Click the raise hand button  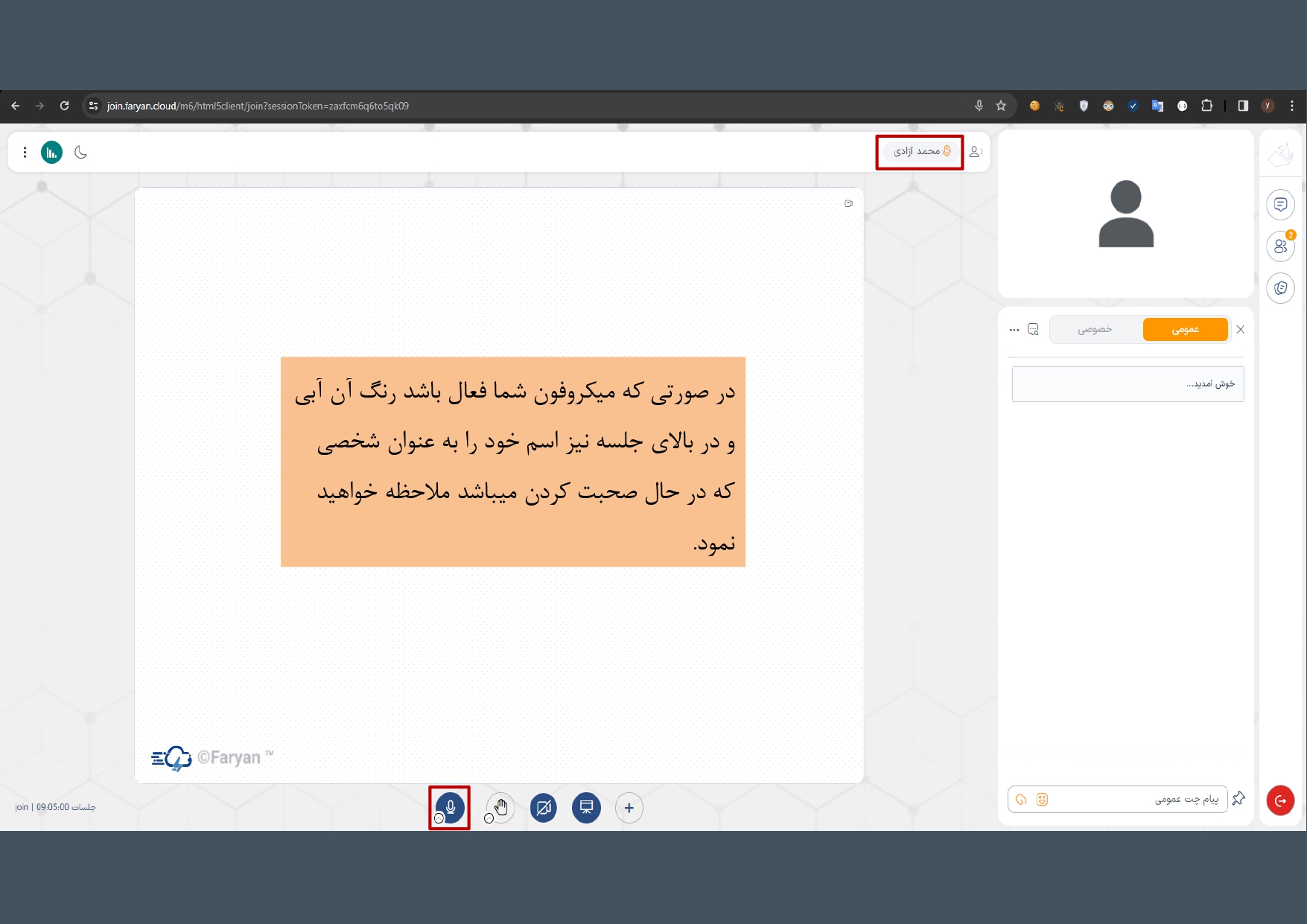pyautogui.click(x=501, y=806)
